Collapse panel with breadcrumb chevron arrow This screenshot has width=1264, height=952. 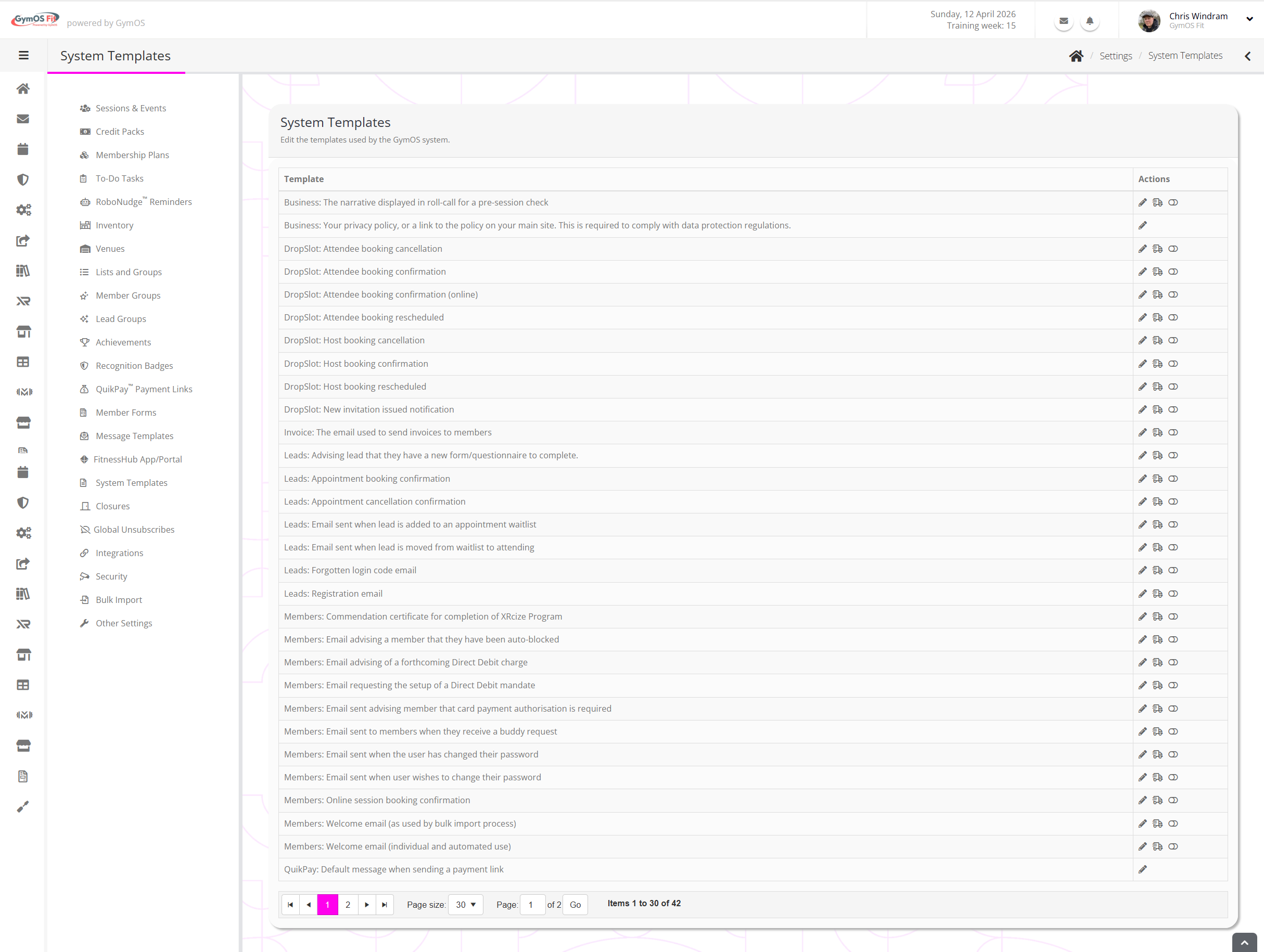tap(1247, 56)
